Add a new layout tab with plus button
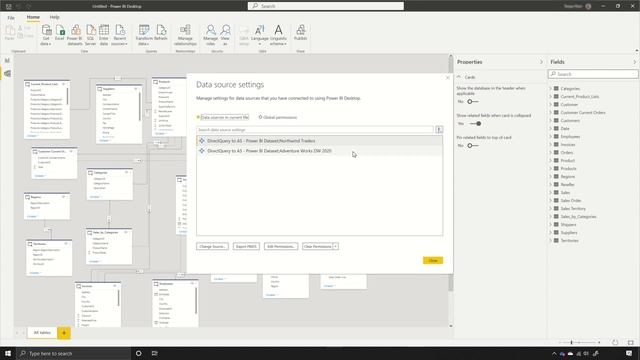This screenshot has height=360, width=640. 64,333
